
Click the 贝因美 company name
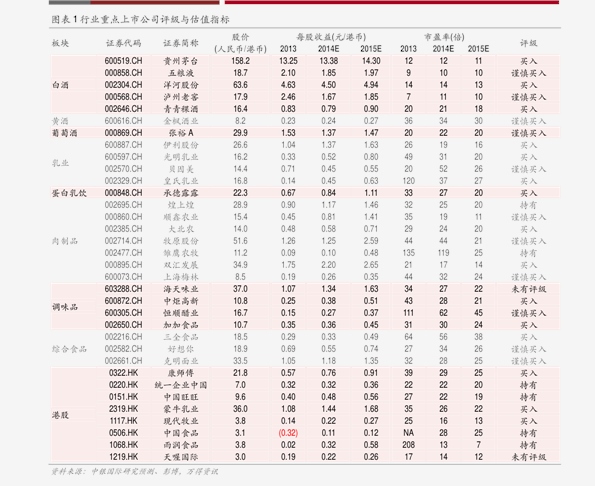(181, 169)
